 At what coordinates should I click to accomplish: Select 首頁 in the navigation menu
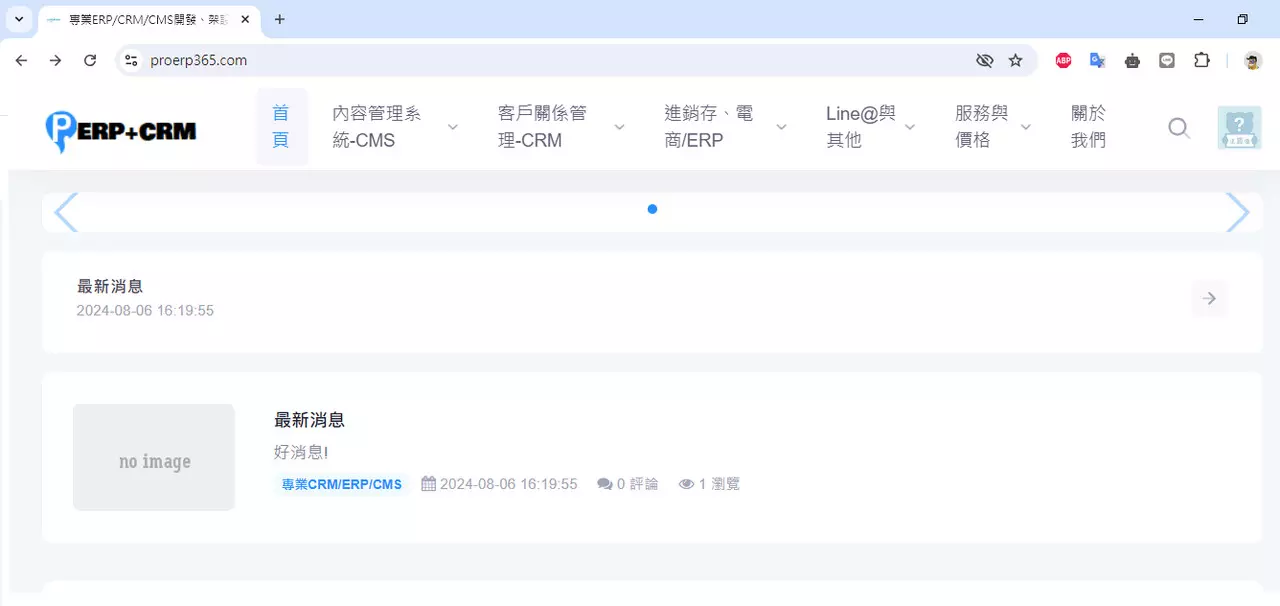click(280, 127)
